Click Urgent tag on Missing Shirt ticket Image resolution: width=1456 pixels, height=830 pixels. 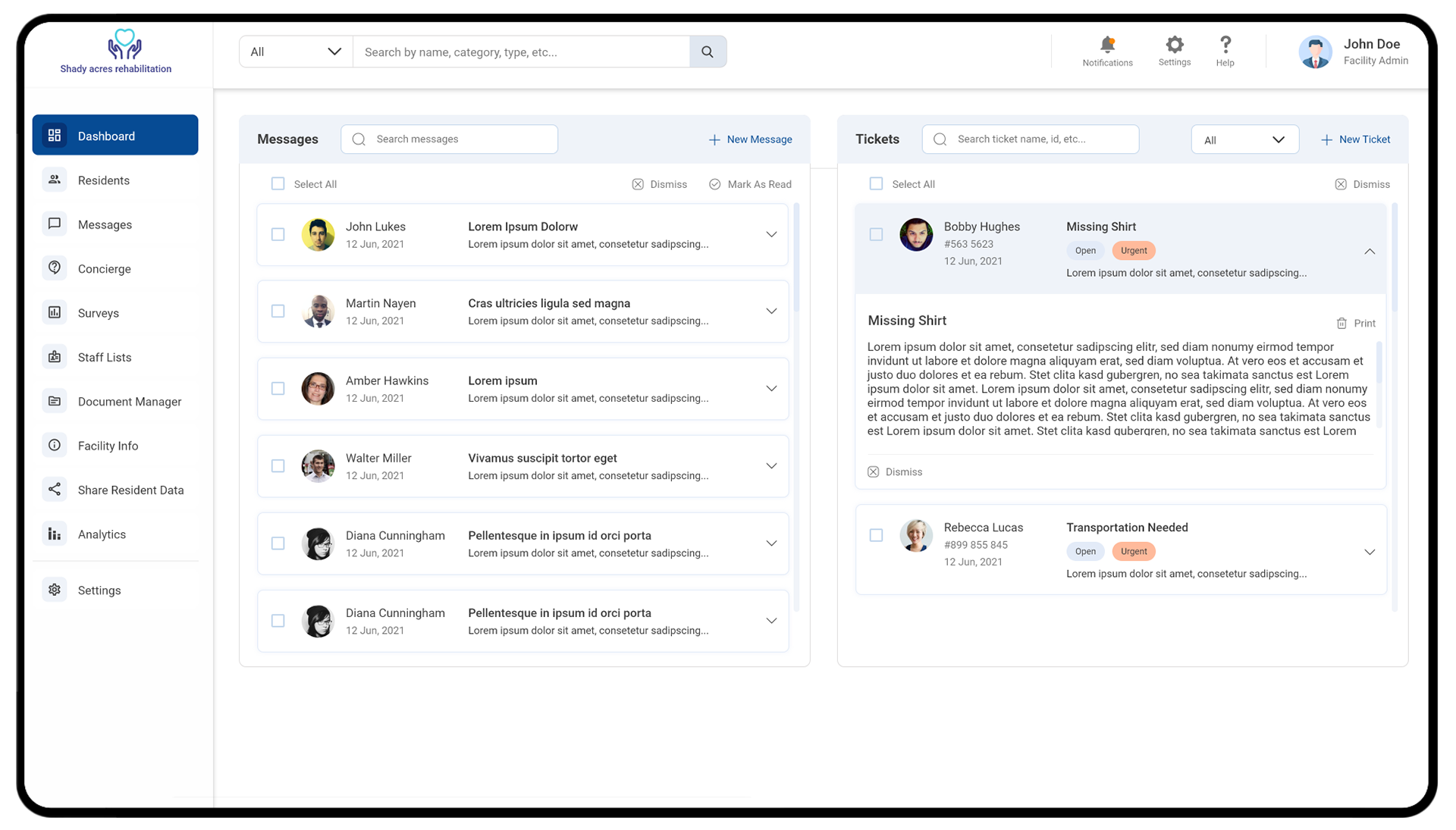point(1134,250)
